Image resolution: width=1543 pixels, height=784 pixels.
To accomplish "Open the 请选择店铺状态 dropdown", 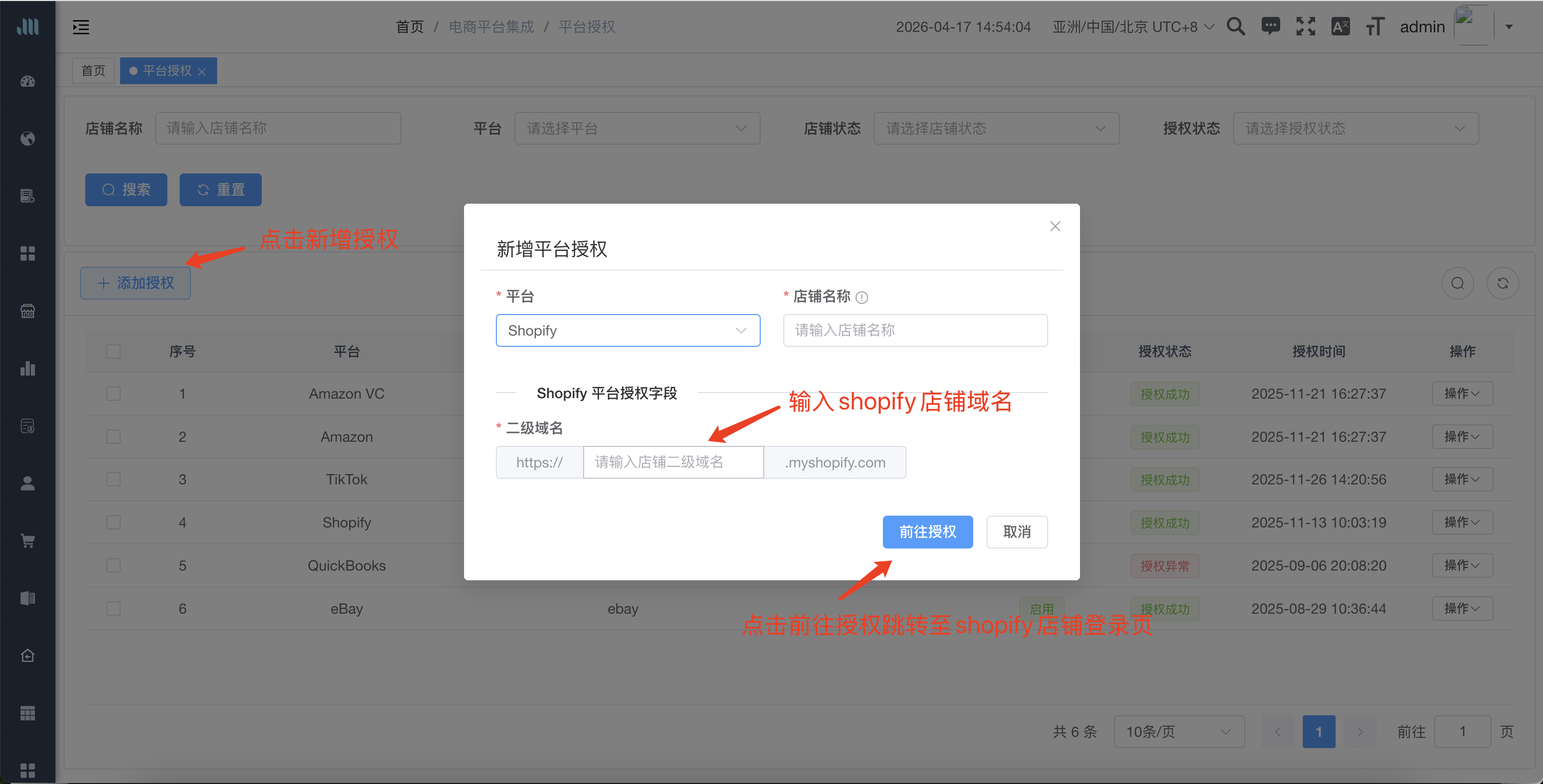I will coord(996,128).
